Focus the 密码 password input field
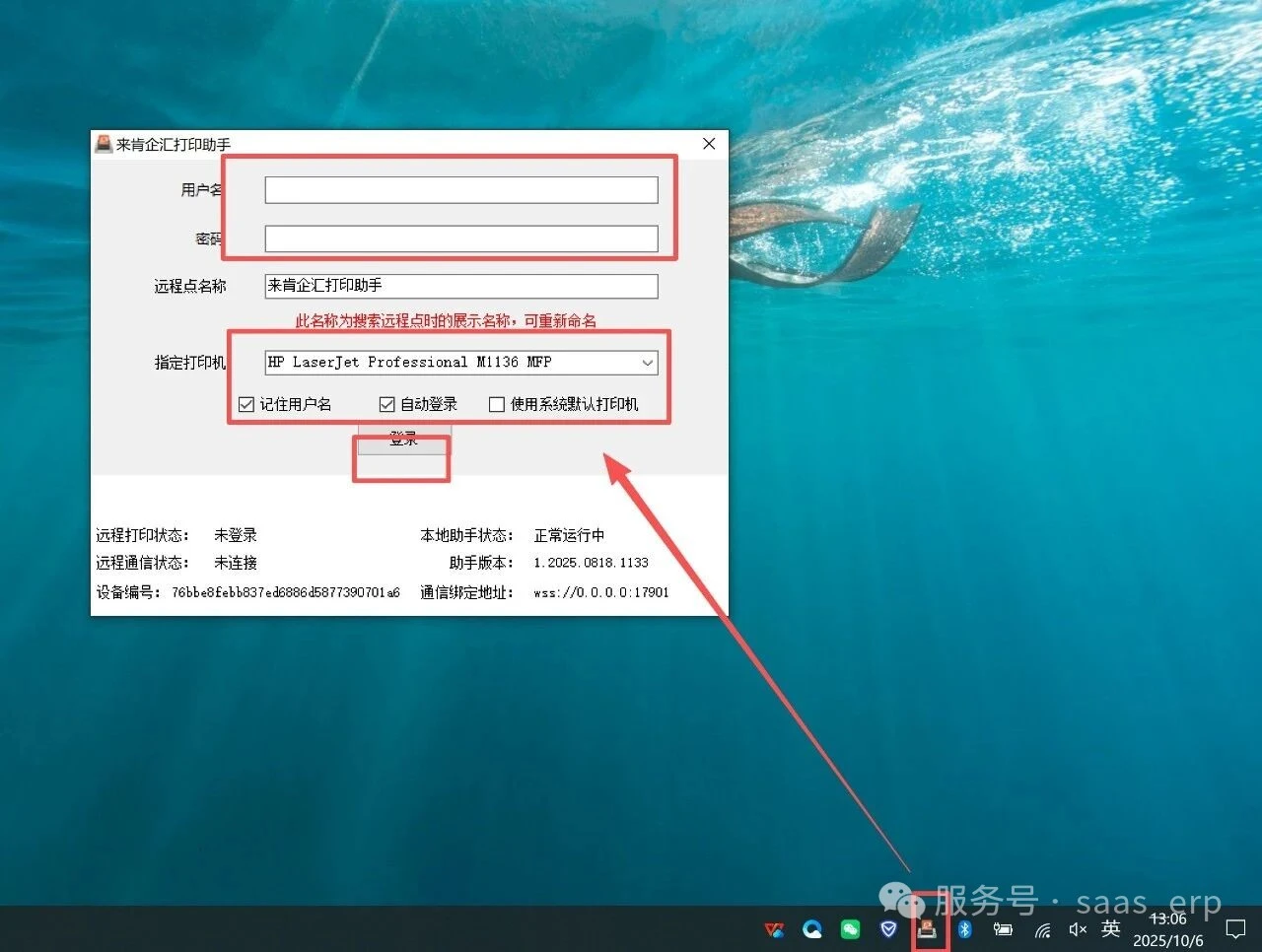Image resolution: width=1262 pixels, height=952 pixels. (460, 238)
